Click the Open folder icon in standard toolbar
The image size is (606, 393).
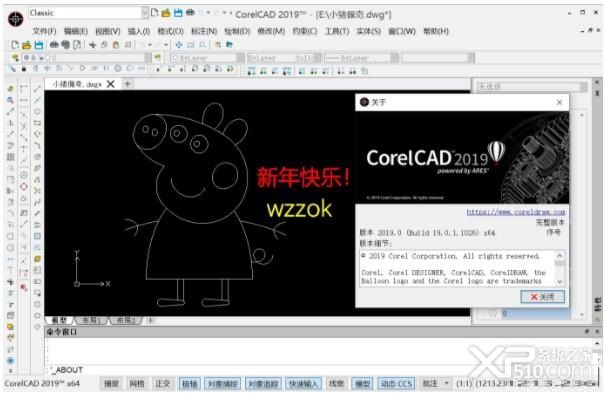(27, 45)
